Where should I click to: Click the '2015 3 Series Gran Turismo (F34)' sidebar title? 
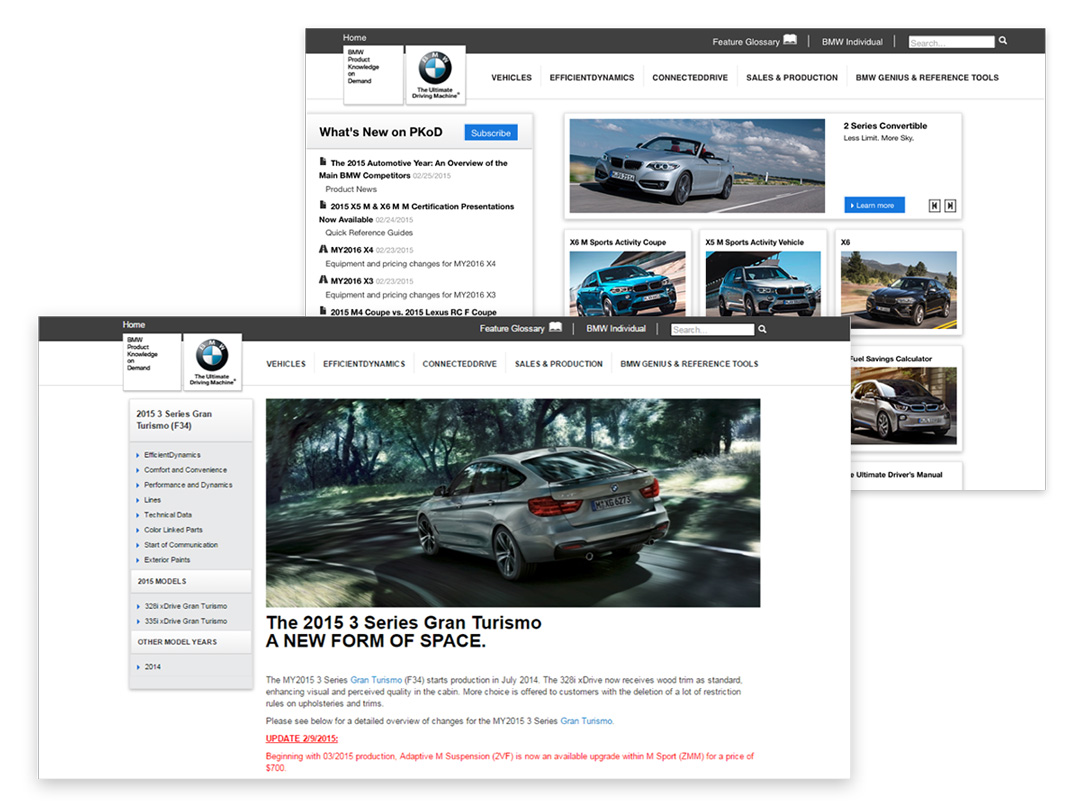(x=174, y=420)
